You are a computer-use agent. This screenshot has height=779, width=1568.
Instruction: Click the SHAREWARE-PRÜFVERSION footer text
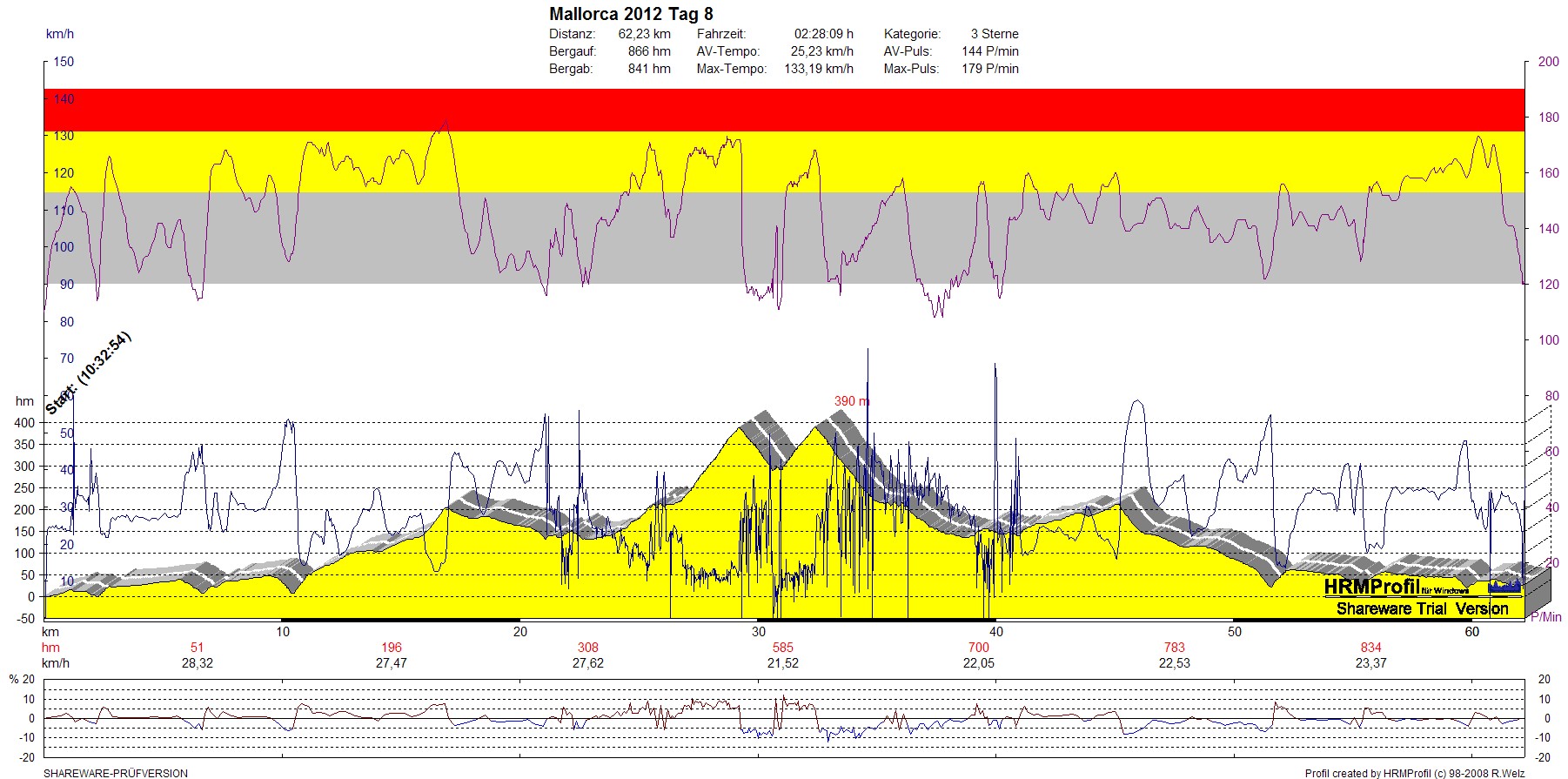115,773
